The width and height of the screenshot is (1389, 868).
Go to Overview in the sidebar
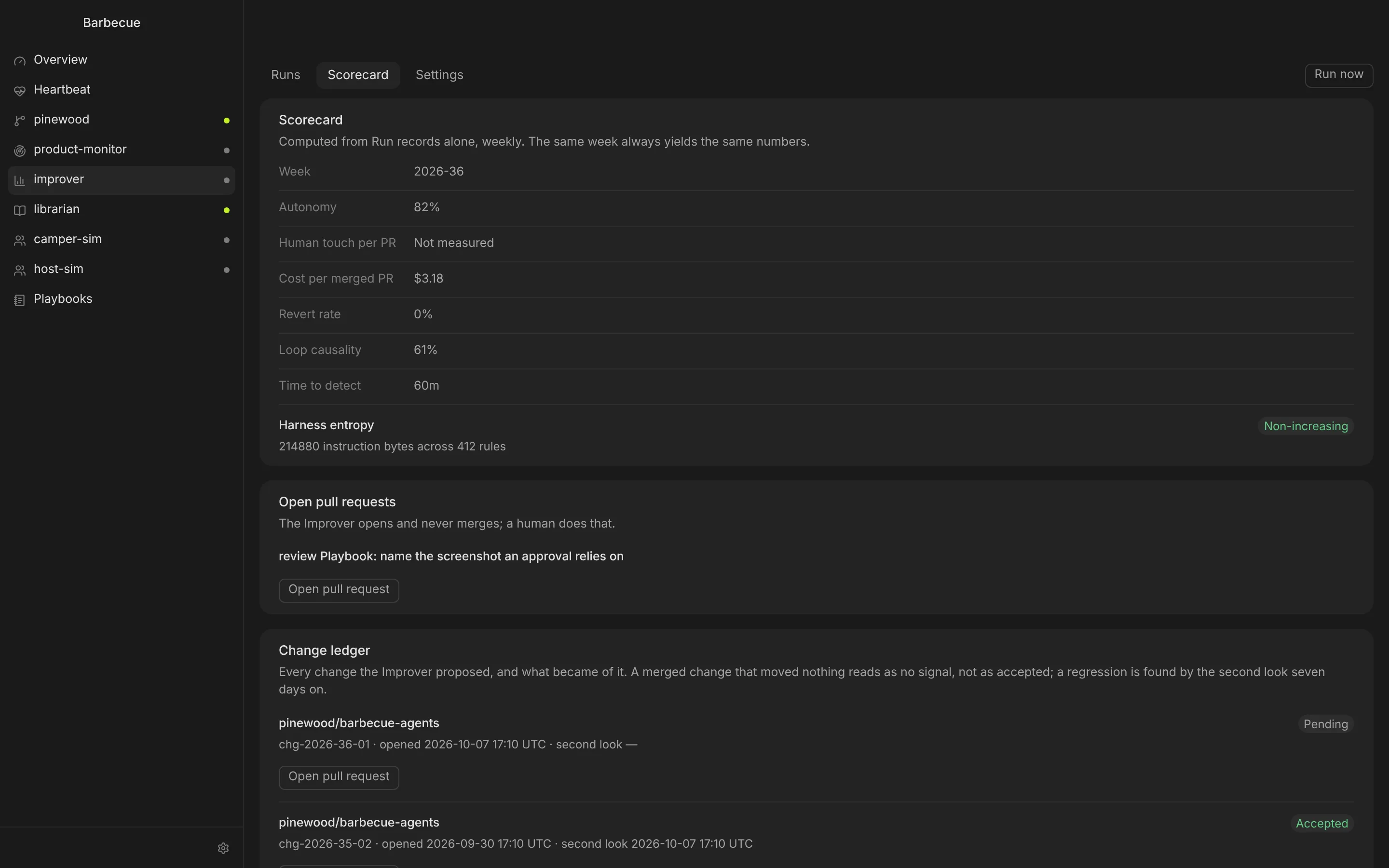coord(121,60)
